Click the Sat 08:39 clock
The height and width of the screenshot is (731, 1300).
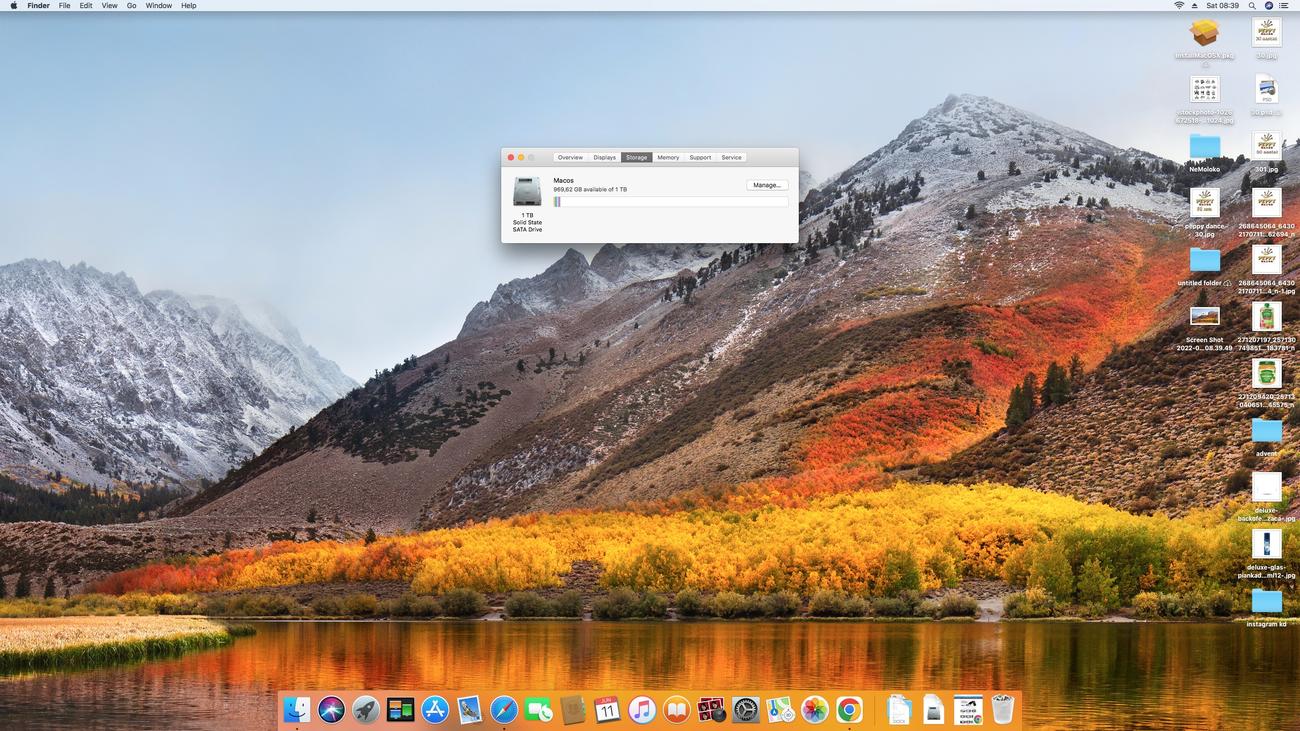pyautogui.click(x=1222, y=5)
